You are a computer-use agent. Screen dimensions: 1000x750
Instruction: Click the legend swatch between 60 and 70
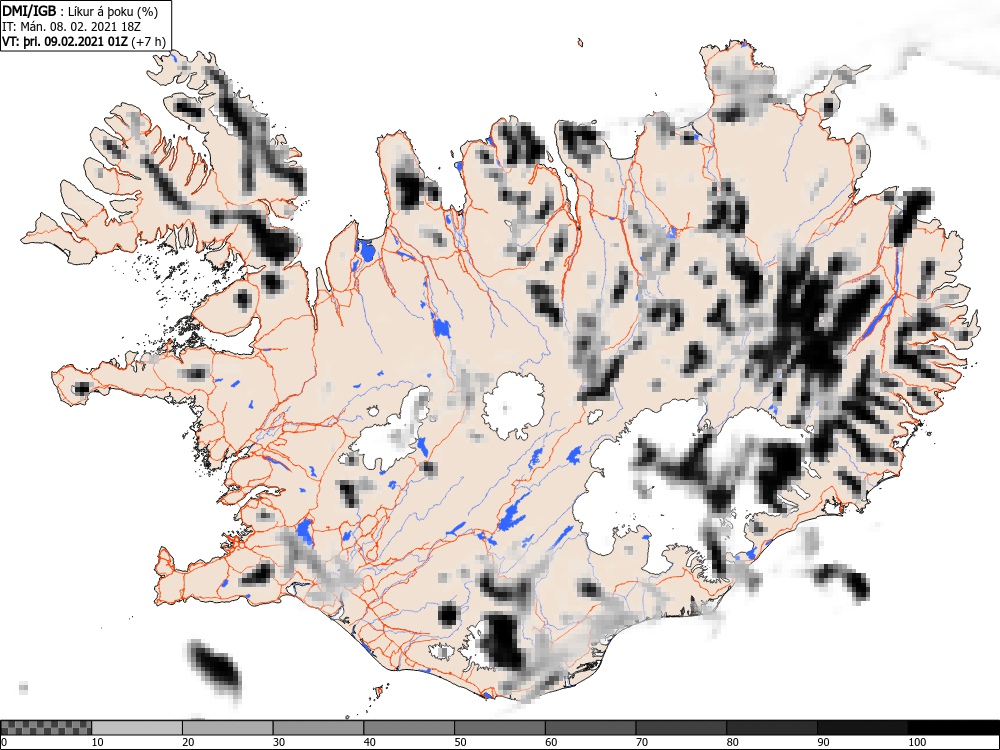591,728
